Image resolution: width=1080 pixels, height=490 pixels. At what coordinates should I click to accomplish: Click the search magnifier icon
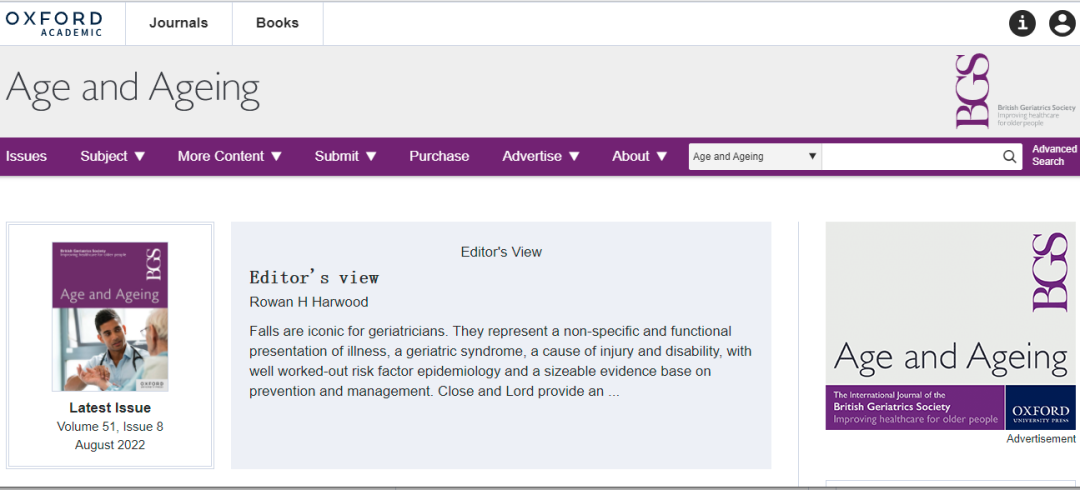pyautogui.click(x=1010, y=156)
